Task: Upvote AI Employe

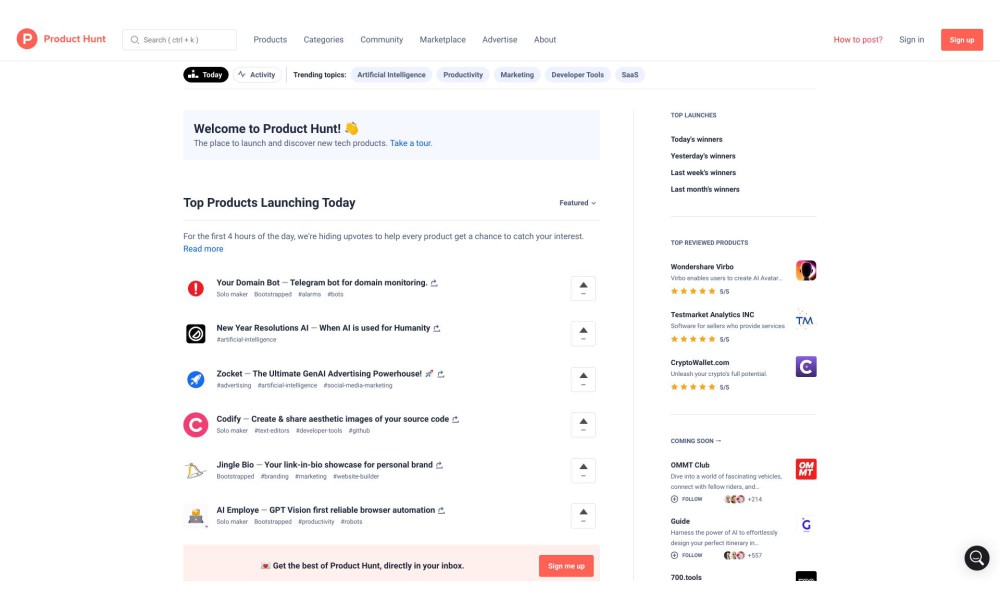Action: 583,516
